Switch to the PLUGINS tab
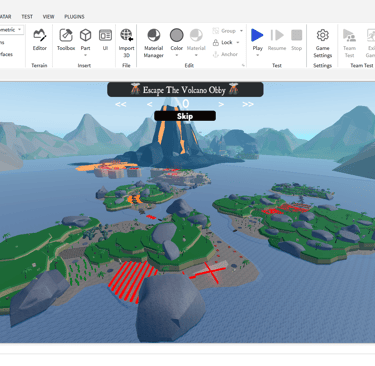The width and height of the screenshot is (375, 366). [74, 17]
